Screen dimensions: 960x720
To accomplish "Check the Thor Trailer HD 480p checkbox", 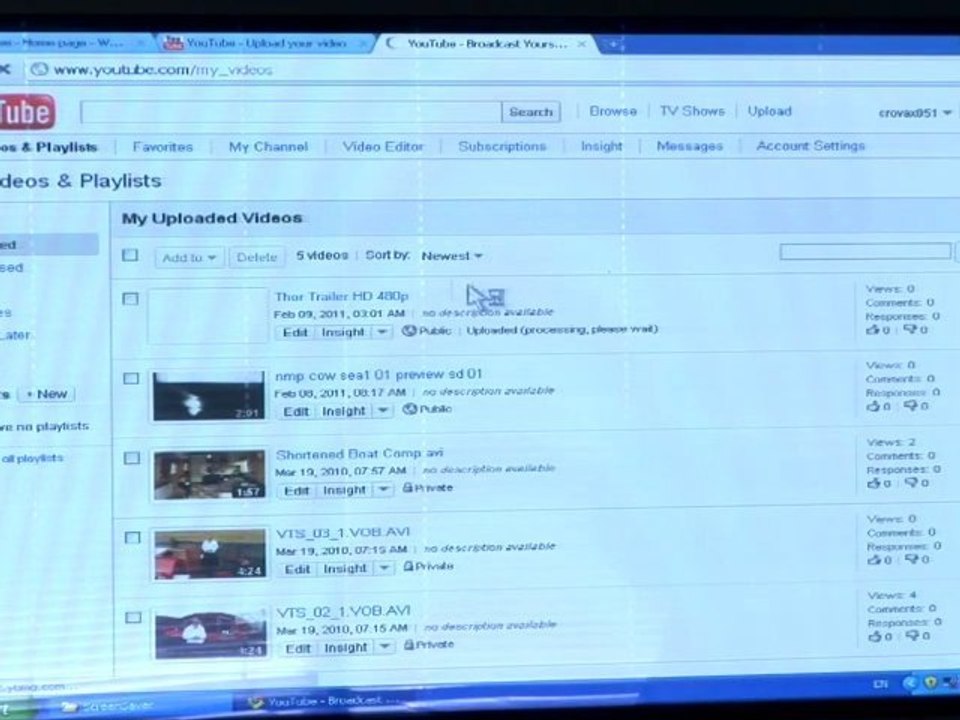I will pyautogui.click(x=130, y=299).
